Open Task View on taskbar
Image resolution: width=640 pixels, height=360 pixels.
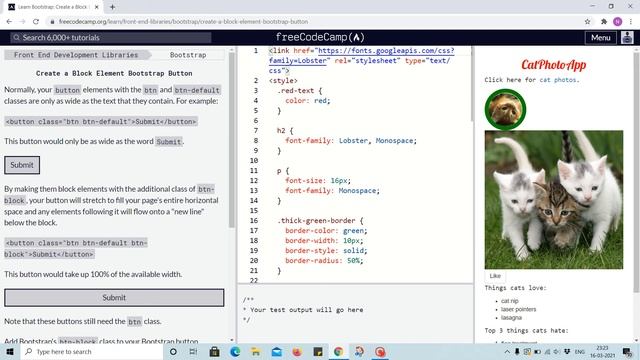click(x=193, y=351)
